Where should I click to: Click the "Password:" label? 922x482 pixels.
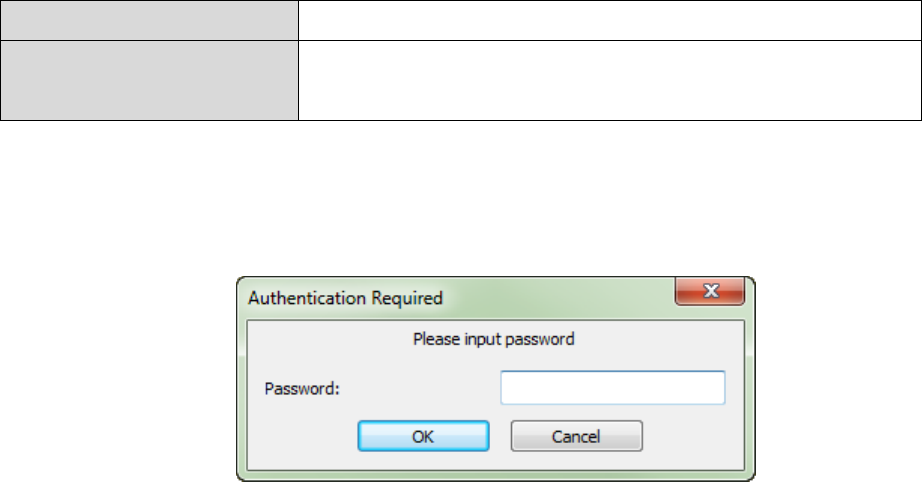(x=303, y=388)
